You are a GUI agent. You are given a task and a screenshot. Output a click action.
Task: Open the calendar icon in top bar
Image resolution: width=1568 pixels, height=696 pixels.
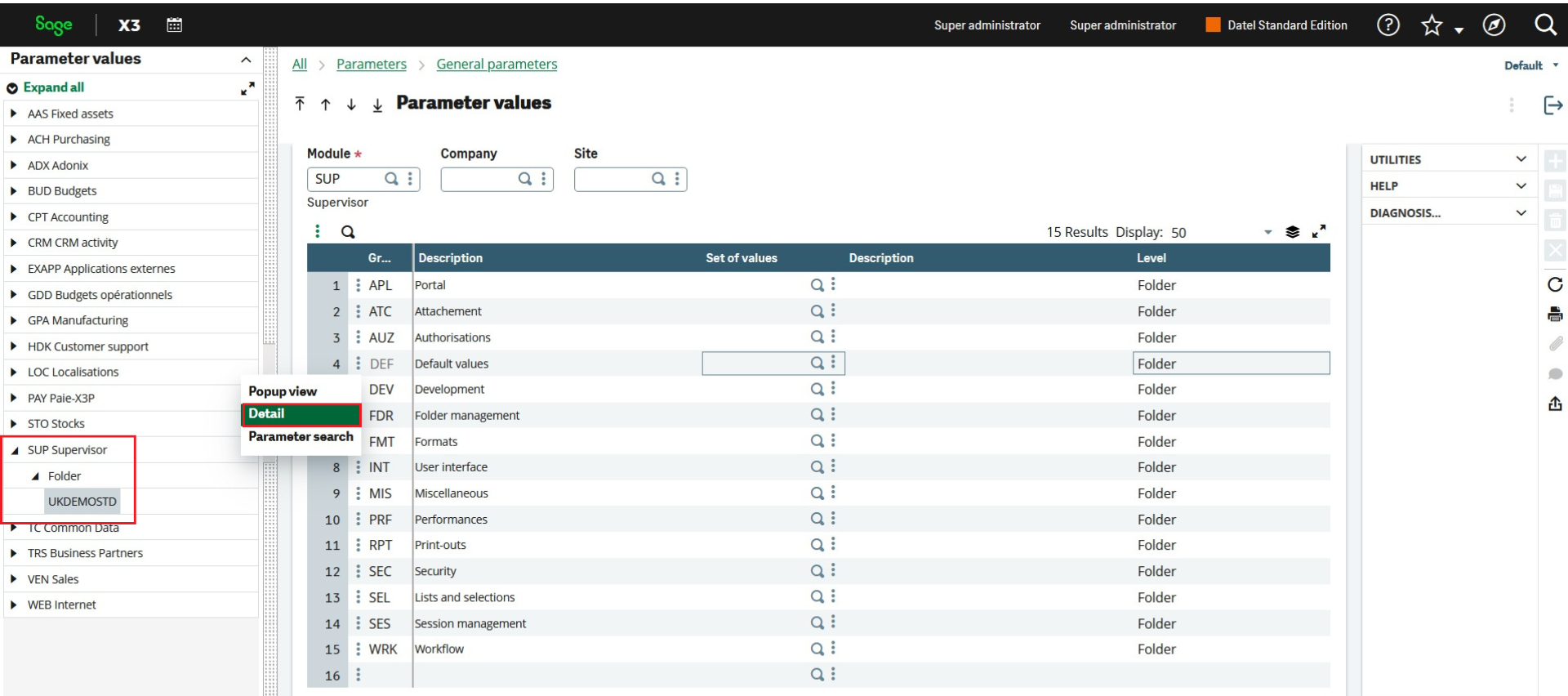coord(174,25)
